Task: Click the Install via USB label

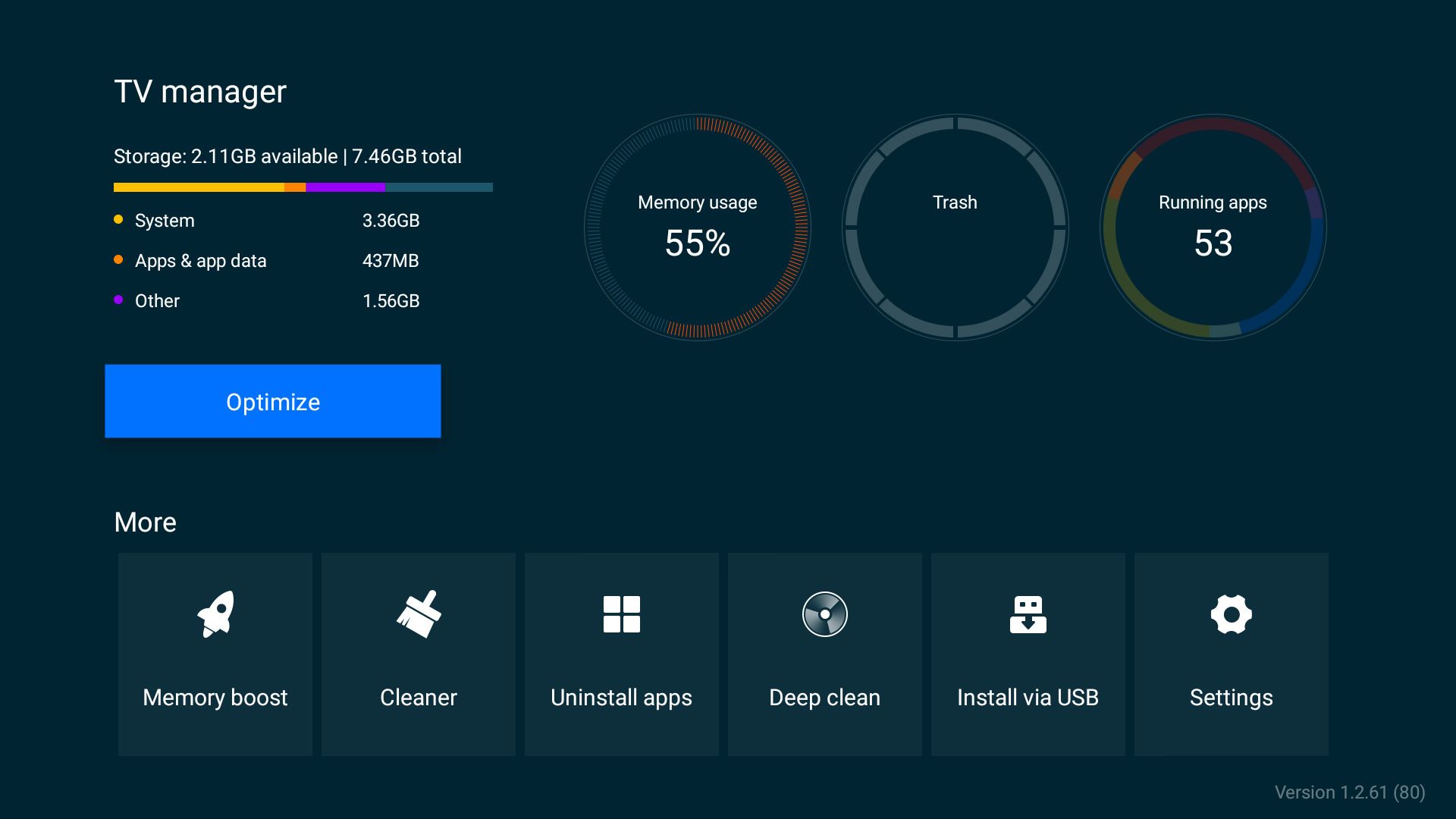Action: coord(1028,697)
